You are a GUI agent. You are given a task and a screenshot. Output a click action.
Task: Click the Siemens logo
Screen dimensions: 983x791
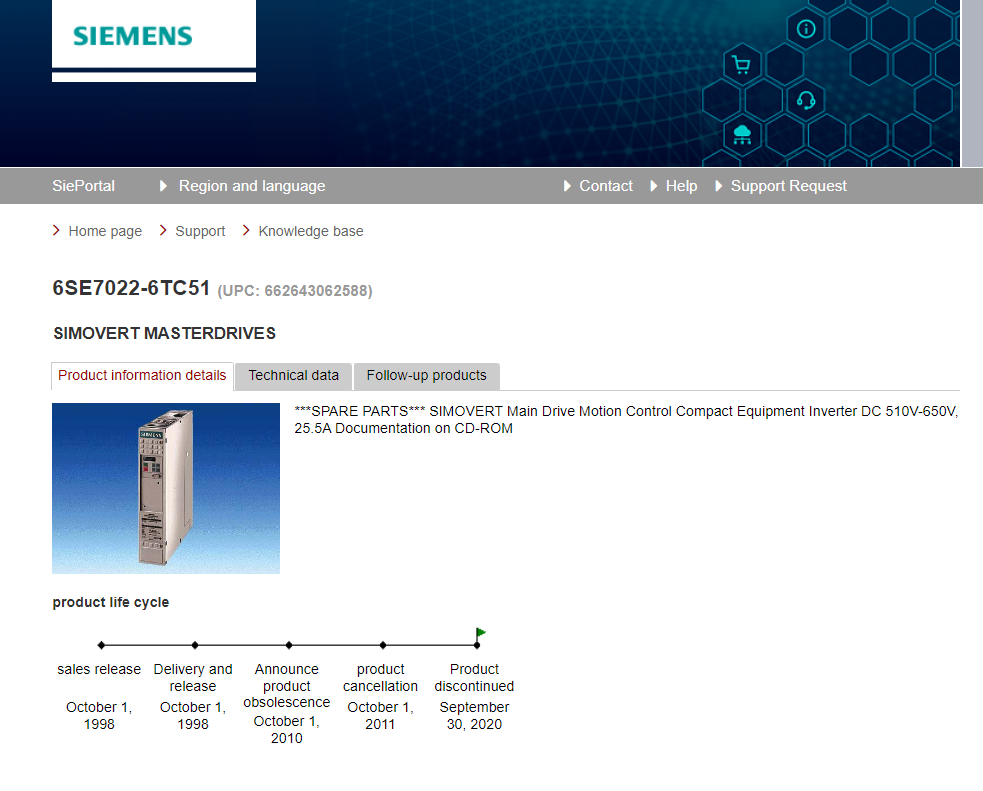point(132,36)
